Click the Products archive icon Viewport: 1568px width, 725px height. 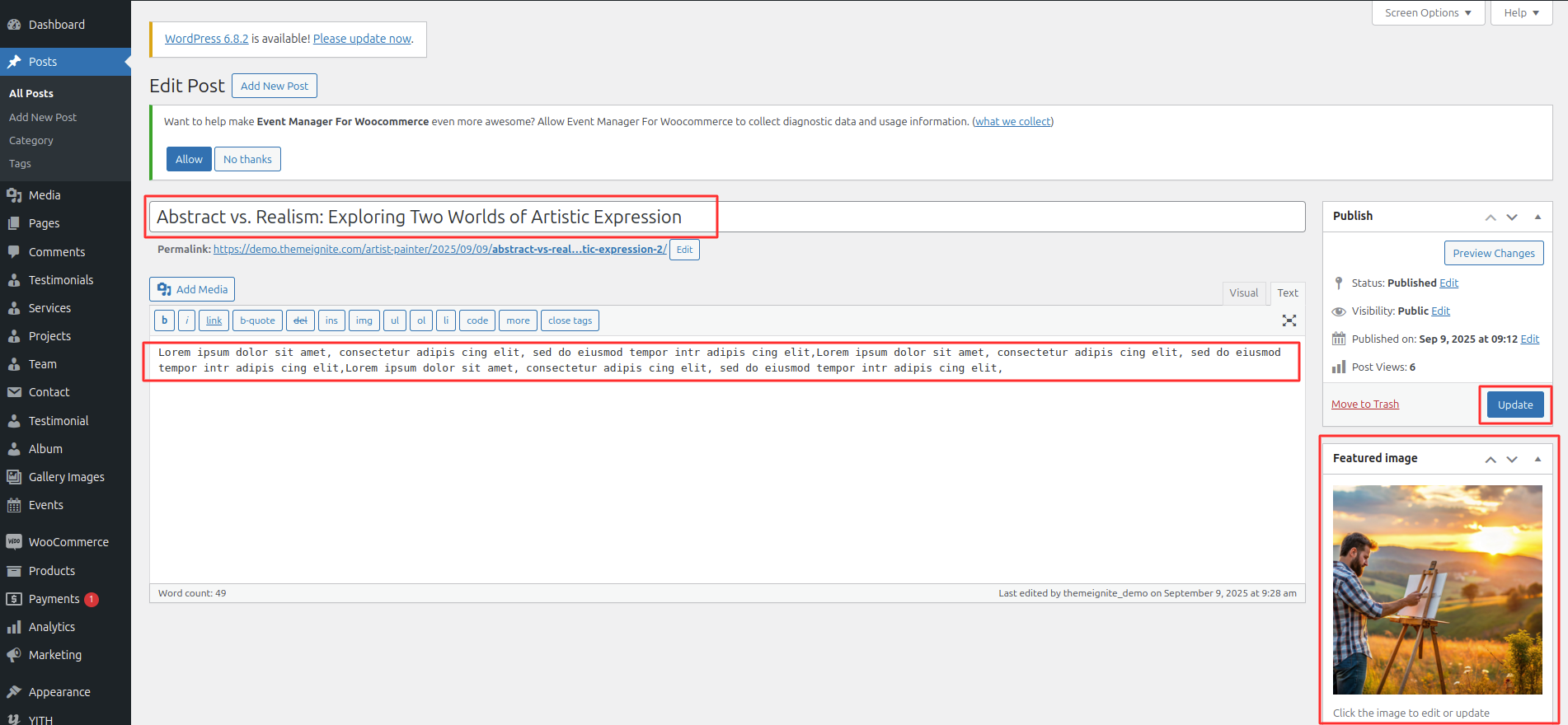pyautogui.click(x=14, y=571)
